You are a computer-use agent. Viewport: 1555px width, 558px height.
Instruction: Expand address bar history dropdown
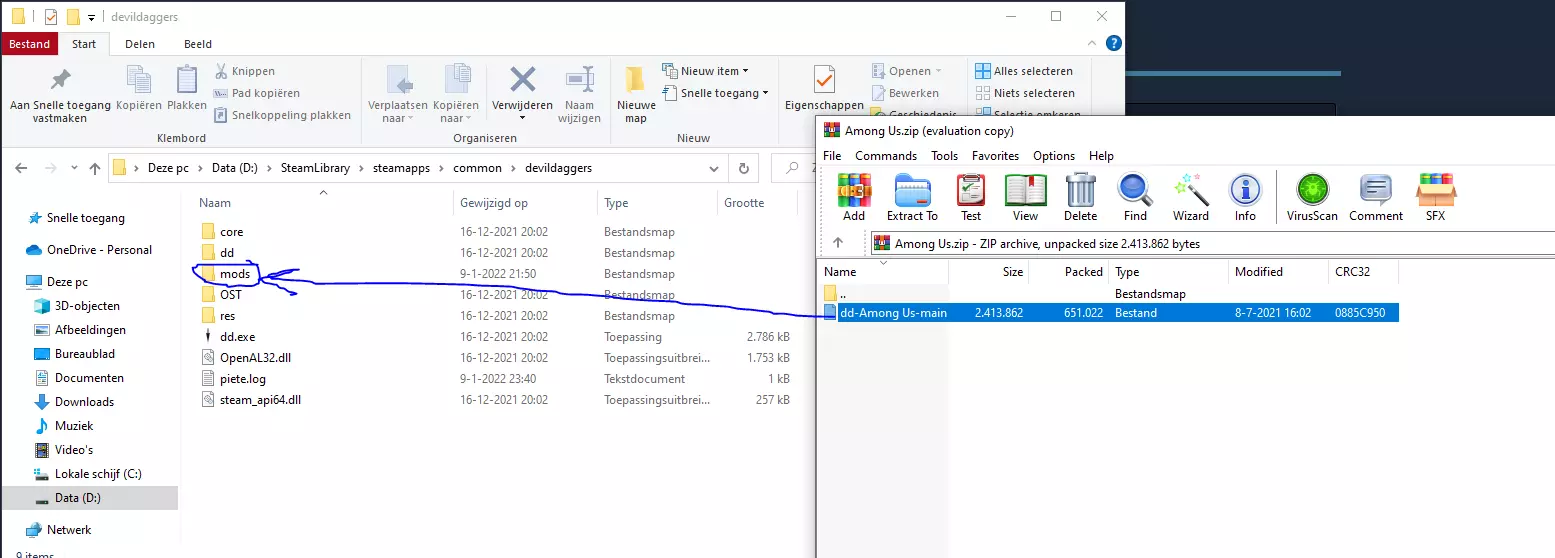click(x=712, y=168)
